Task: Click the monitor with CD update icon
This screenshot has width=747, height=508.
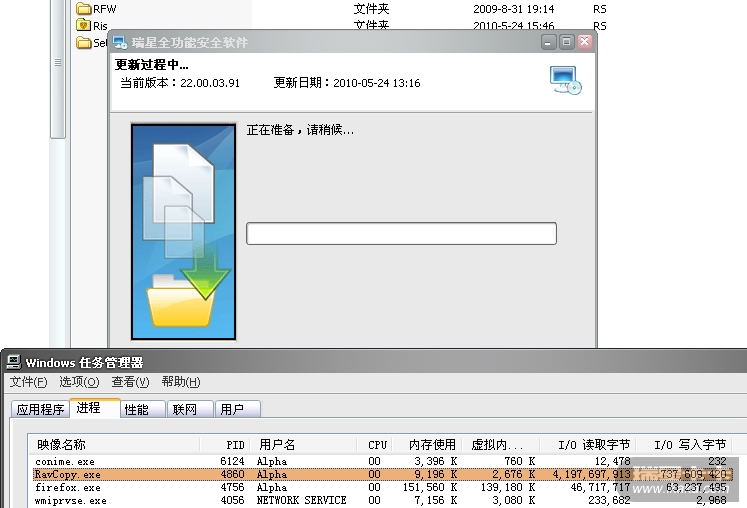Action: (x=565, y=80)
